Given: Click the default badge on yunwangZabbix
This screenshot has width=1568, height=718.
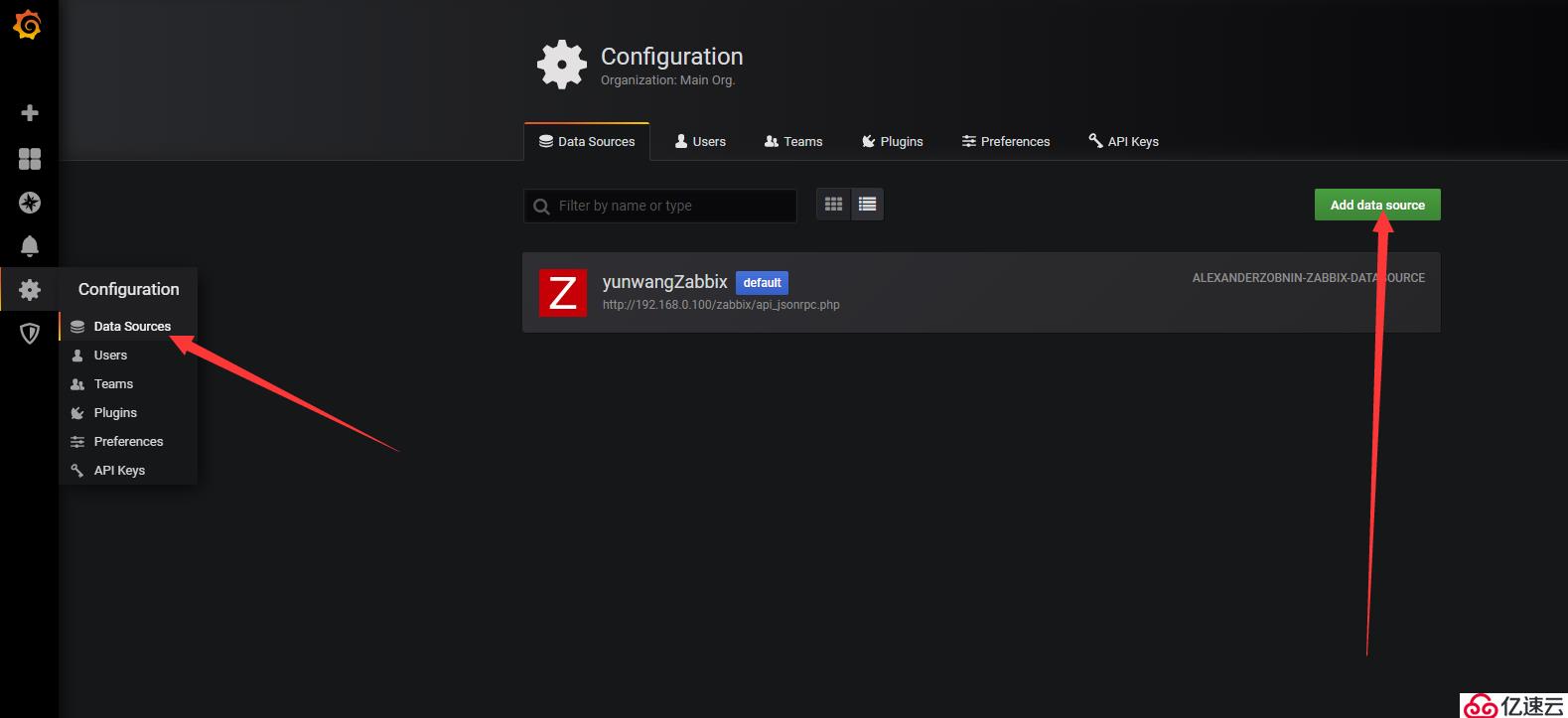Looking at the screenshot, I should tap(762, 283).
